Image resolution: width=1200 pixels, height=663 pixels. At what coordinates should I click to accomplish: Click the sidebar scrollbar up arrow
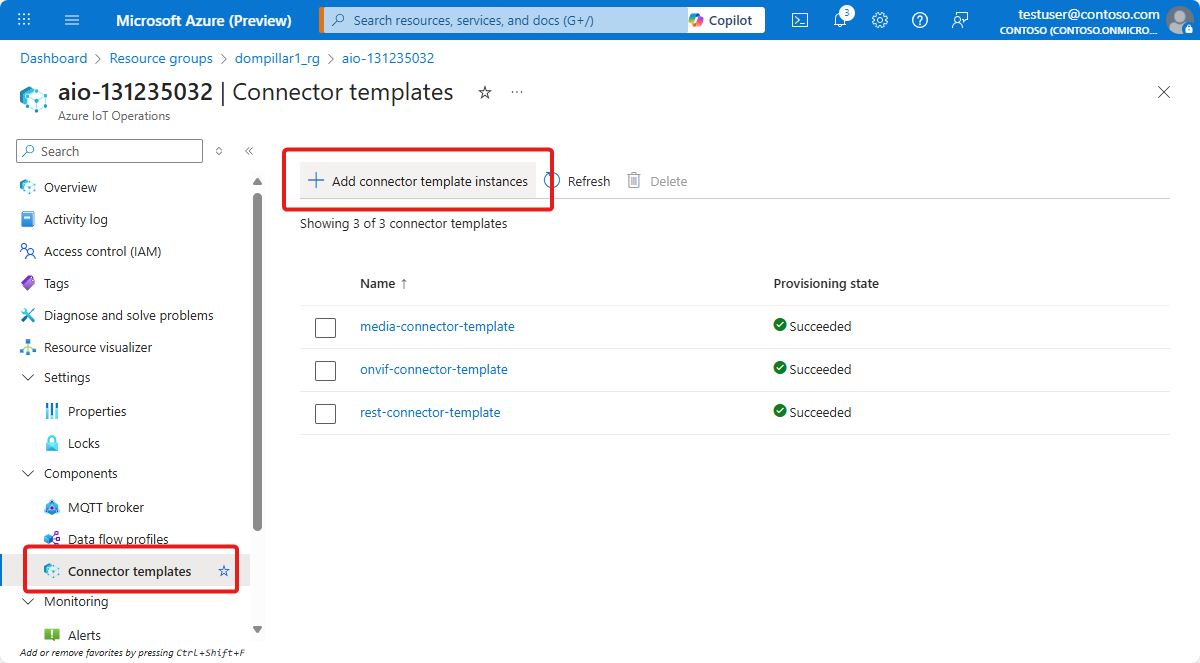pyautogui.click(x=257, y=181)
